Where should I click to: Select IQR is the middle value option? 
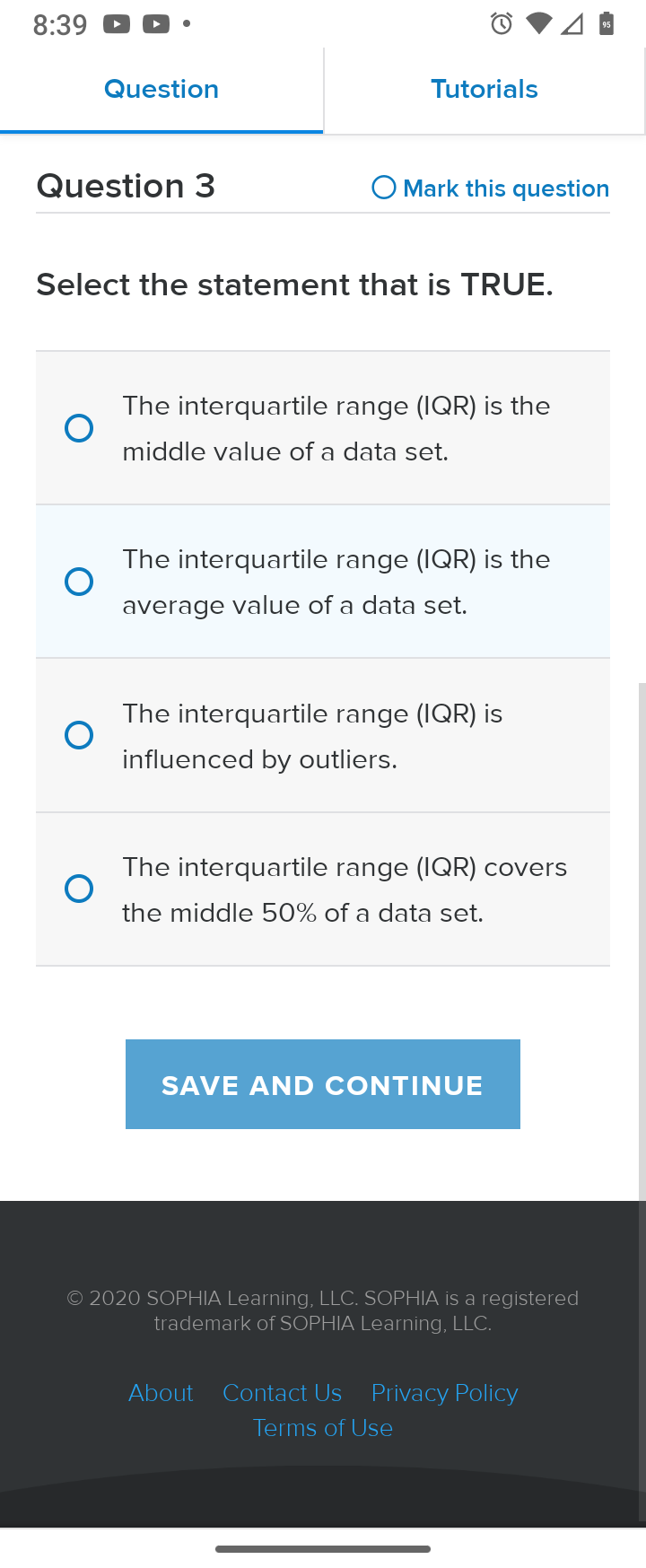[x=323, y=428]
